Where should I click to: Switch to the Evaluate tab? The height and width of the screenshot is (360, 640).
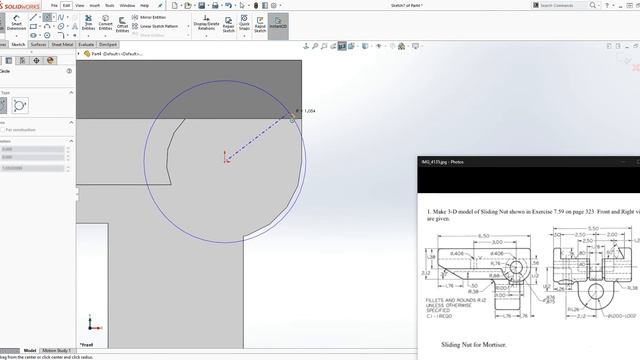point(86,44)
